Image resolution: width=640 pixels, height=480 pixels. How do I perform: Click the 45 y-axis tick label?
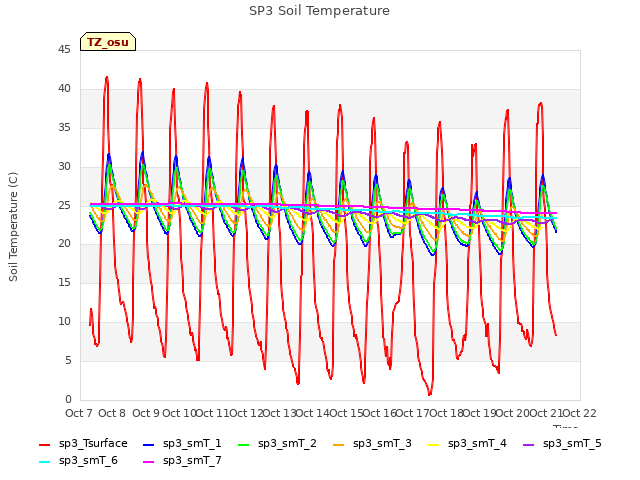click(64, 50)
